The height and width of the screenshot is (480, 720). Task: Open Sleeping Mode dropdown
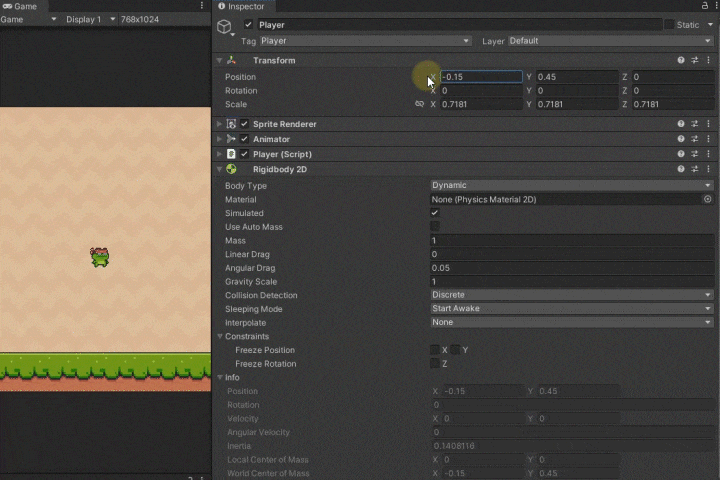(572, 308)
